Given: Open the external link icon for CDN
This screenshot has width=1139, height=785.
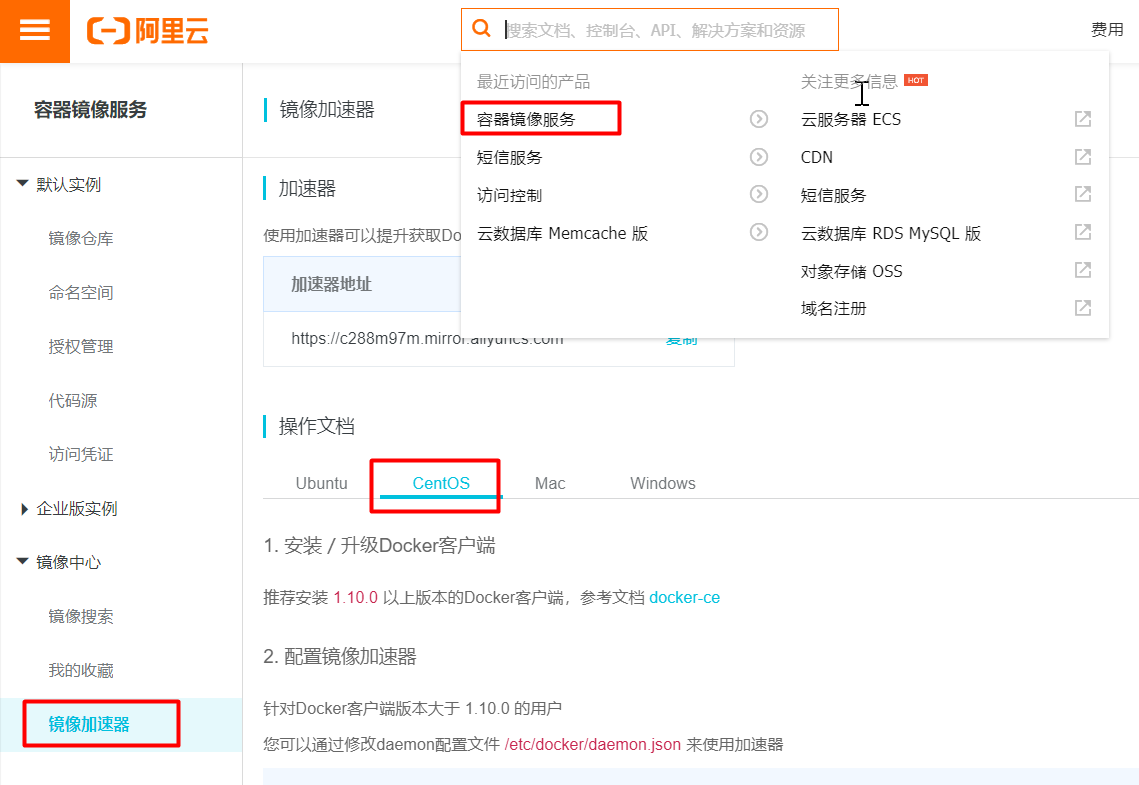Looking at the screenshot, I should click(1082, 156).
